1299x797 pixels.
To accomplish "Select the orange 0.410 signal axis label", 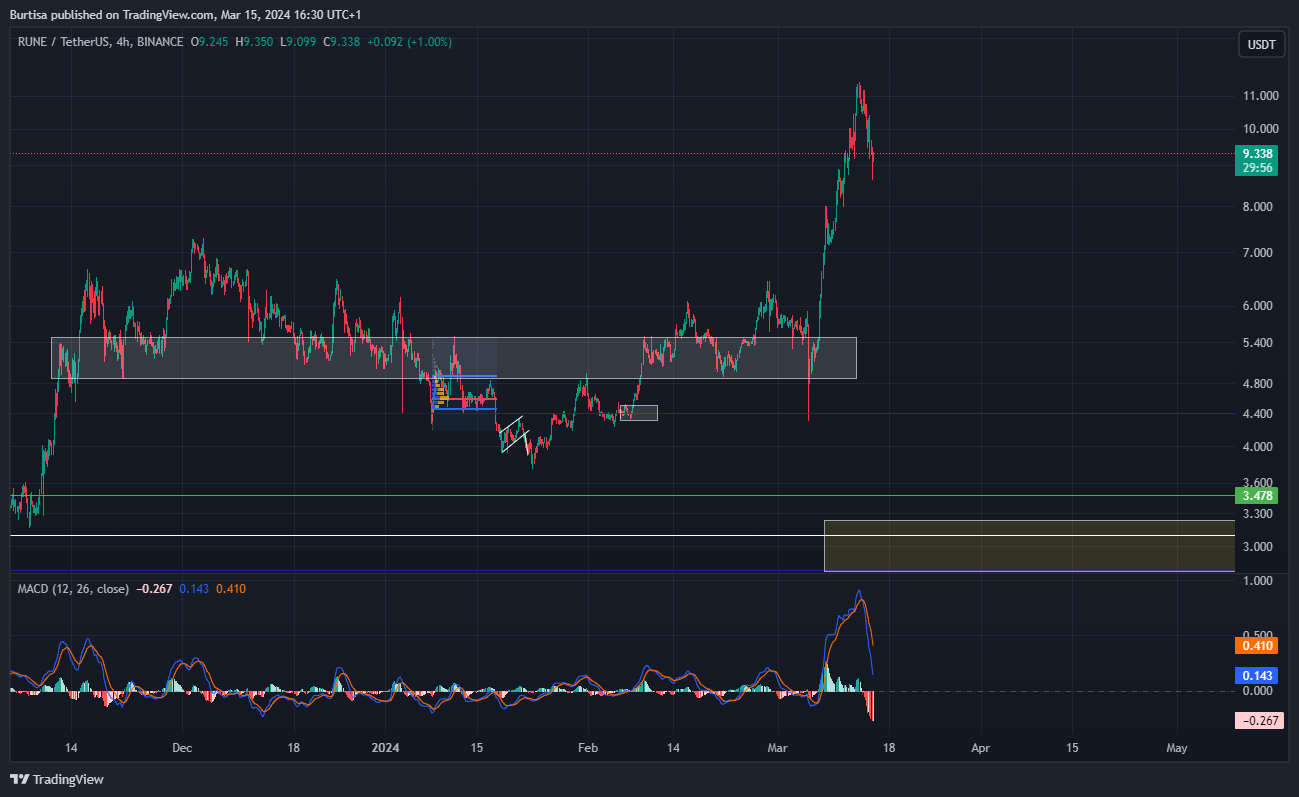I will 1257,646.
